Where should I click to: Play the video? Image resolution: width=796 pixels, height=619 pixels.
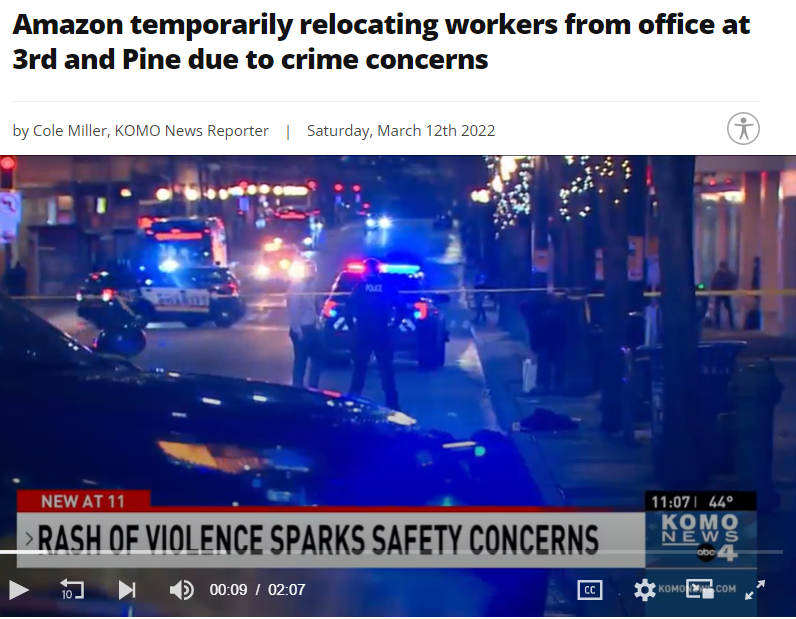click(19, 590)
